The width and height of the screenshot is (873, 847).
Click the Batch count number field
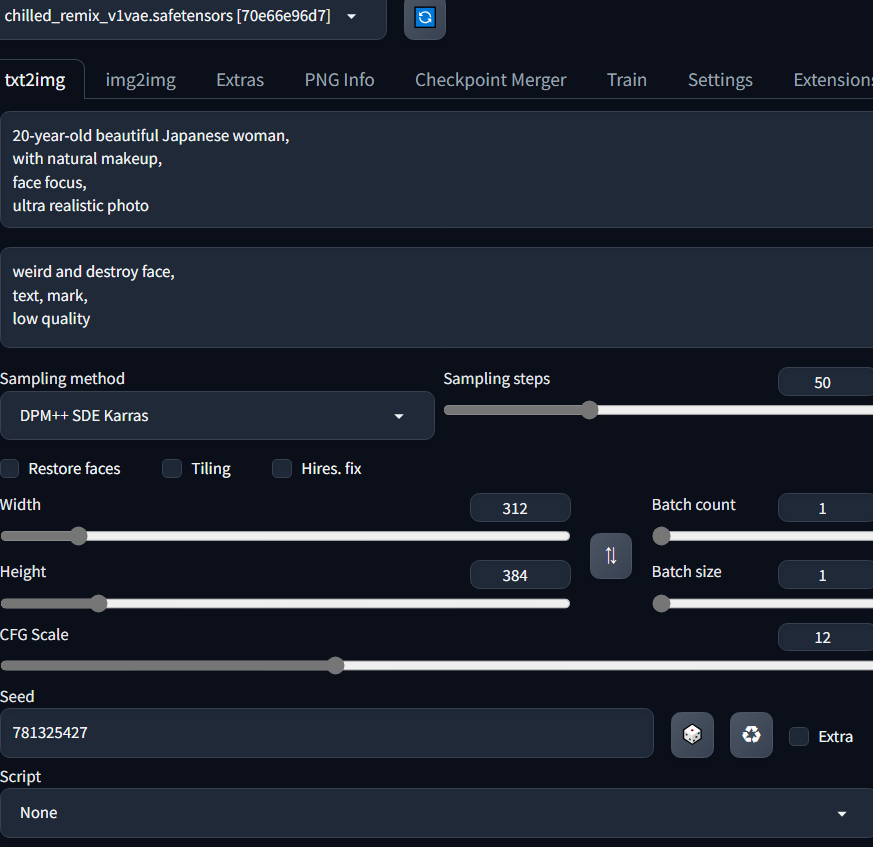click(x=825, y=508)
